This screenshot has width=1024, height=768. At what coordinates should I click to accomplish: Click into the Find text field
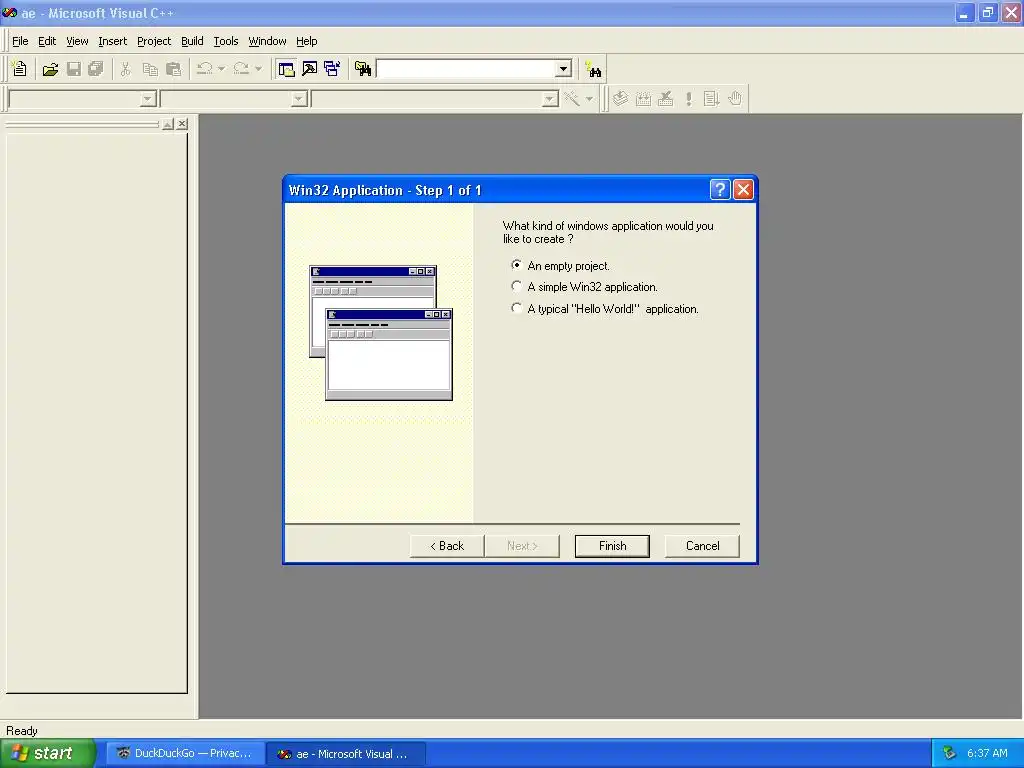(x=466, y=69)
